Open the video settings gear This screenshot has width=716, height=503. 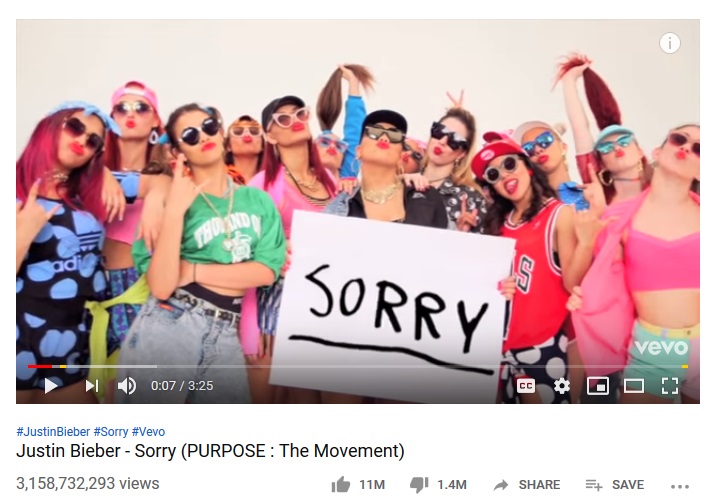562,386
